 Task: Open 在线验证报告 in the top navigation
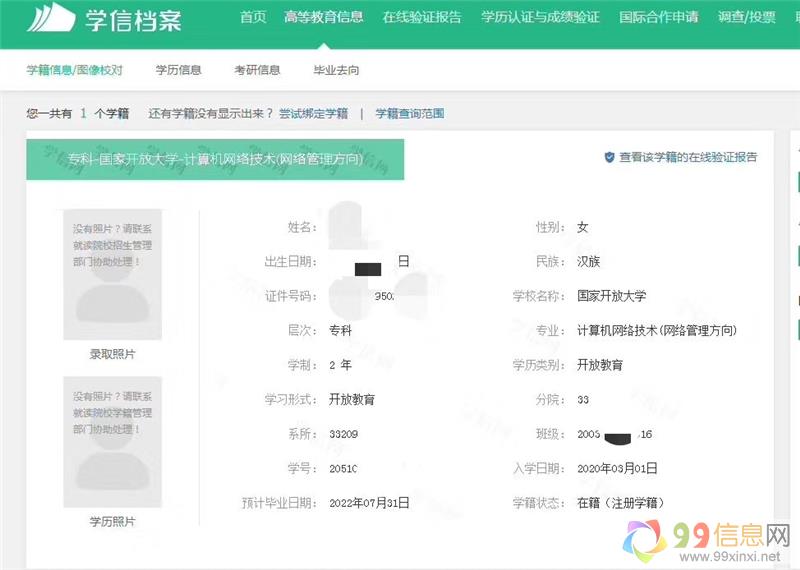click(x=422, y=17)
